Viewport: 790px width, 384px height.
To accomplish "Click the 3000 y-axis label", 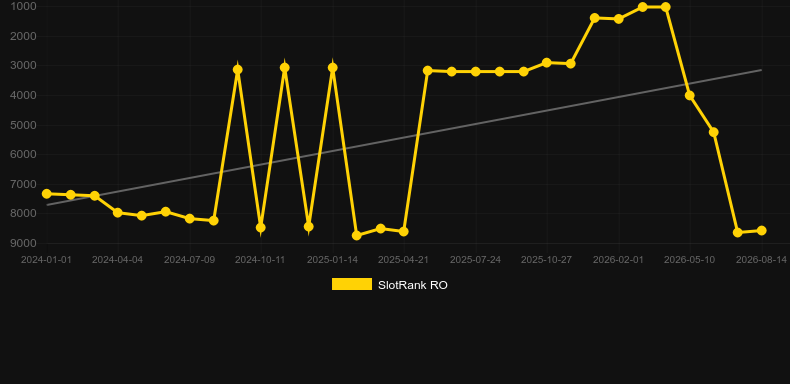I will click(x=23, y=66).
